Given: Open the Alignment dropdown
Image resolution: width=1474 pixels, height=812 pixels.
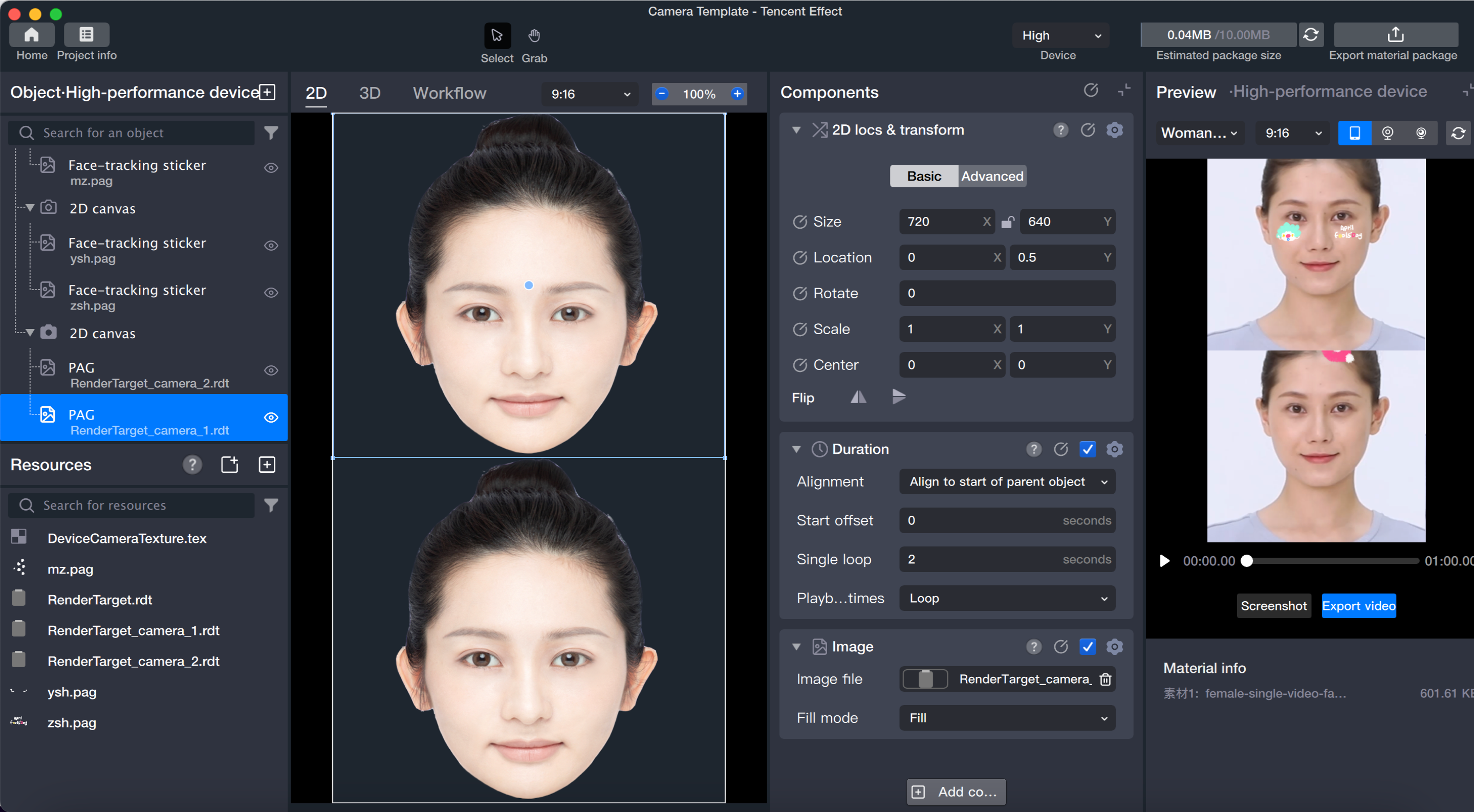Looking at the screenshot, I should [1007, 482].
